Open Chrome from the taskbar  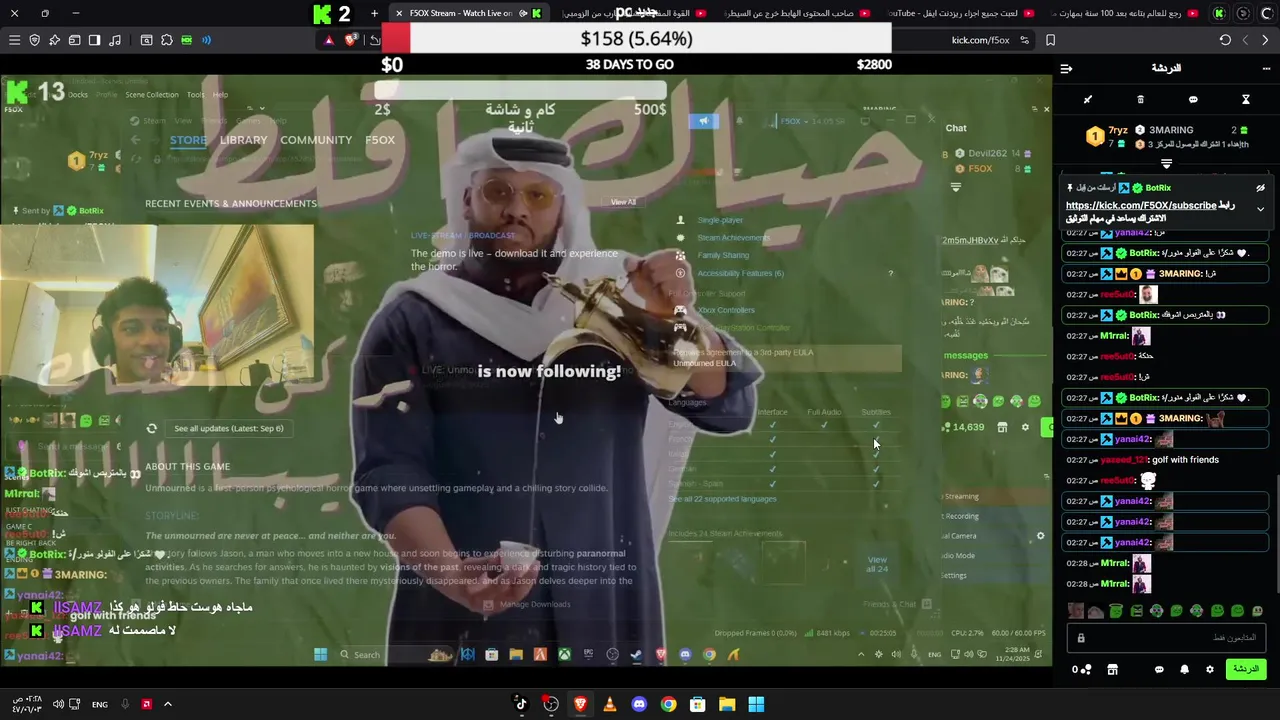click(668, 704)
